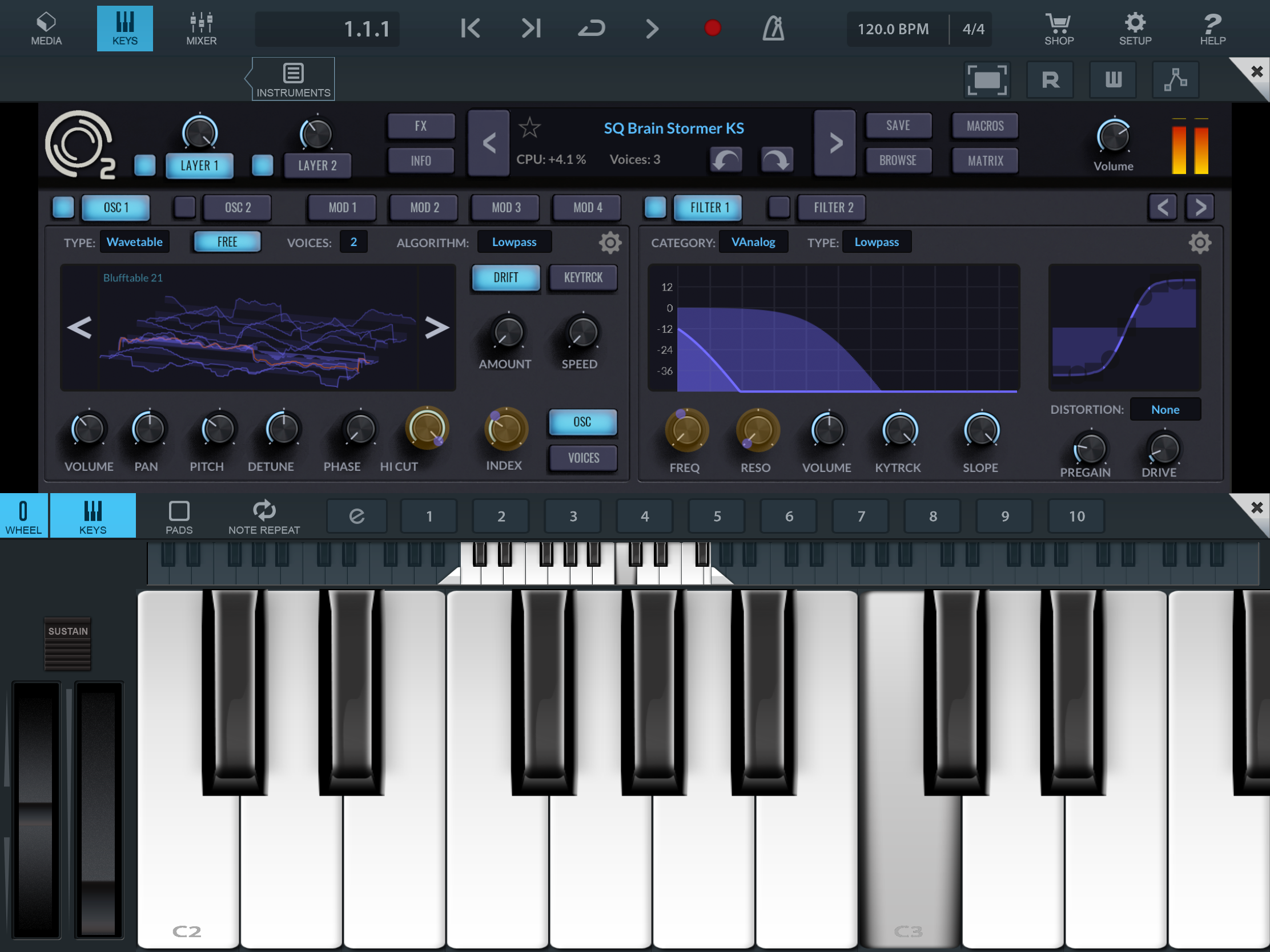Open the MATRIX button
1270x952 pixels.
984,160
